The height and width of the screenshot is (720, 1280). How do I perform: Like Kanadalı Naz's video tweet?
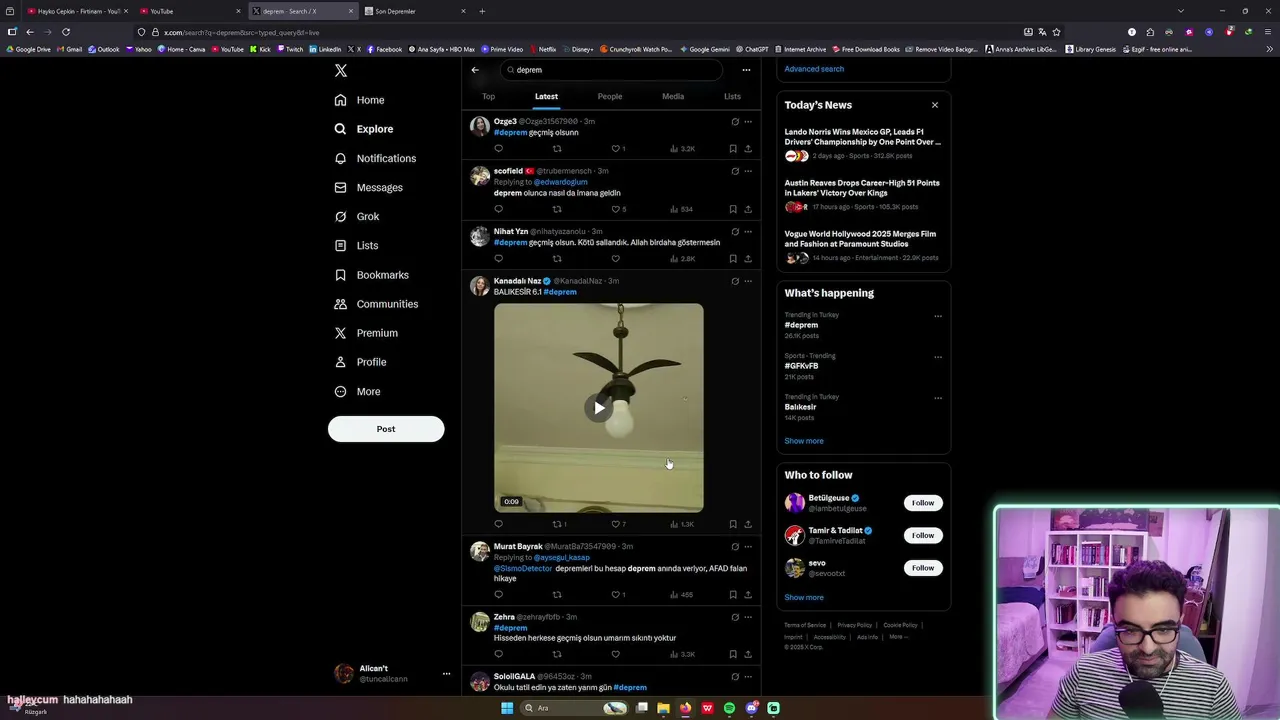(x=618, y=524)
